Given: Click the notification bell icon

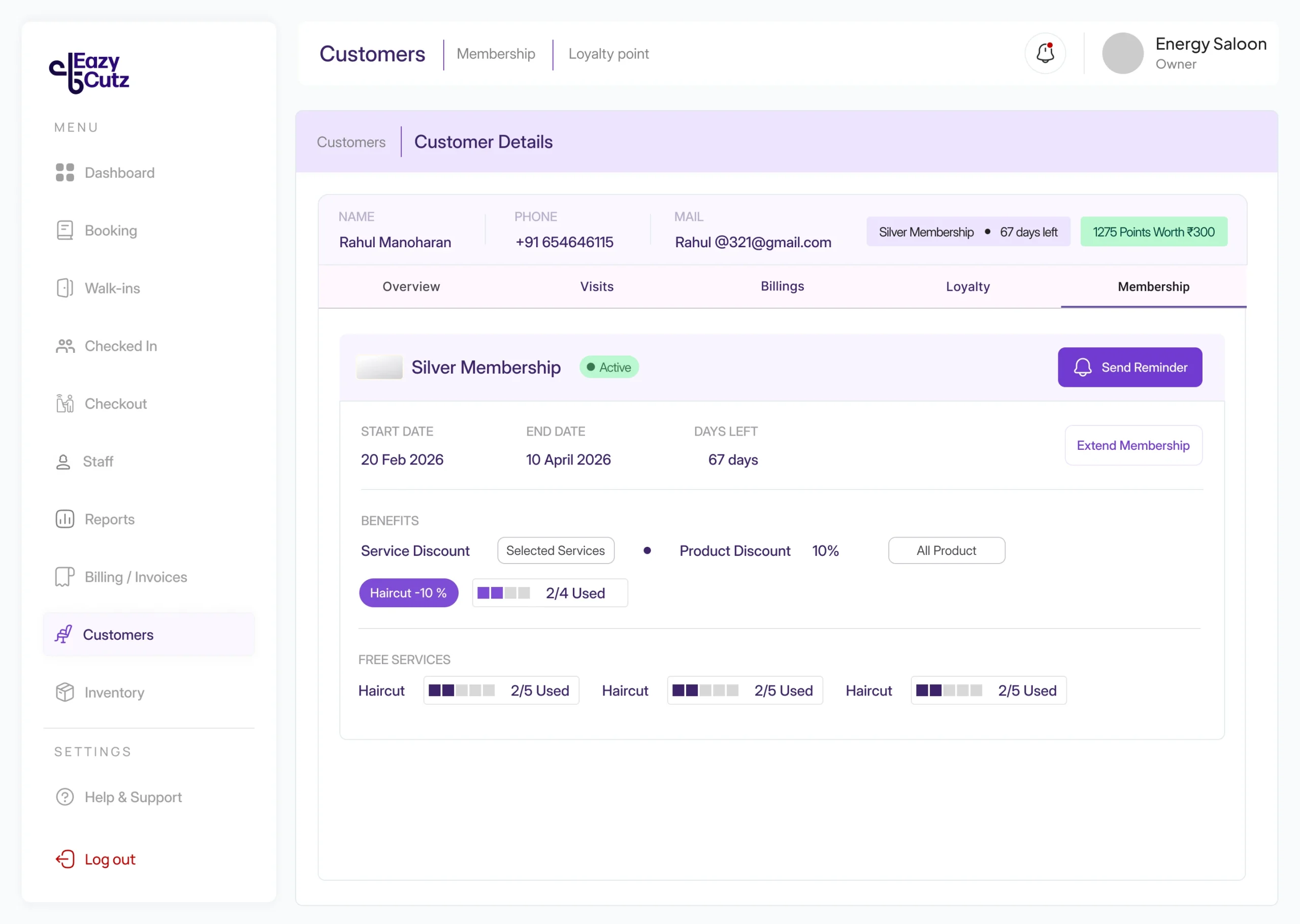Looking at the screenshot, I should click(x=1045, y=53).
